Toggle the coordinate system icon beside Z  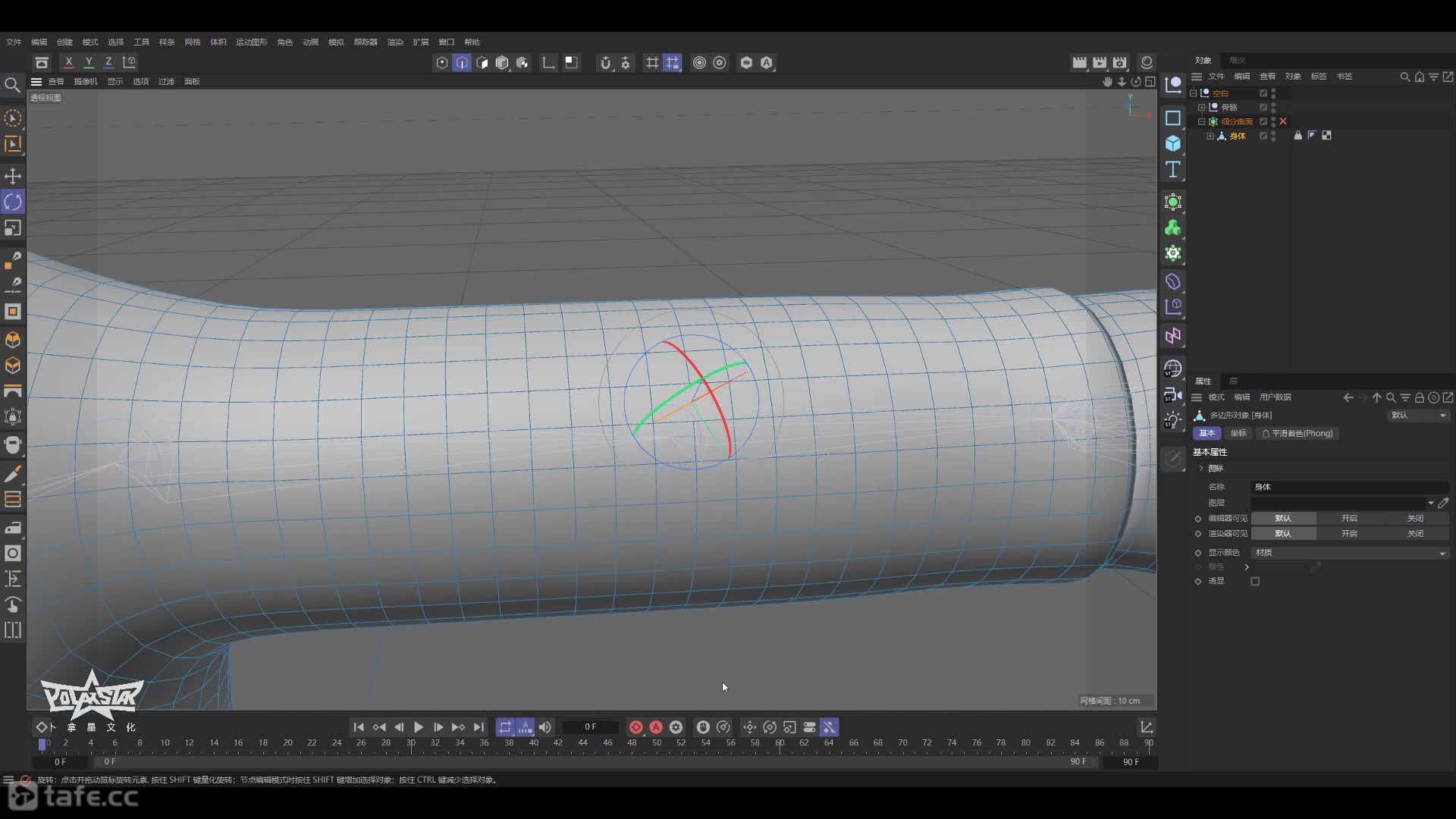click(x=130, y=62)
